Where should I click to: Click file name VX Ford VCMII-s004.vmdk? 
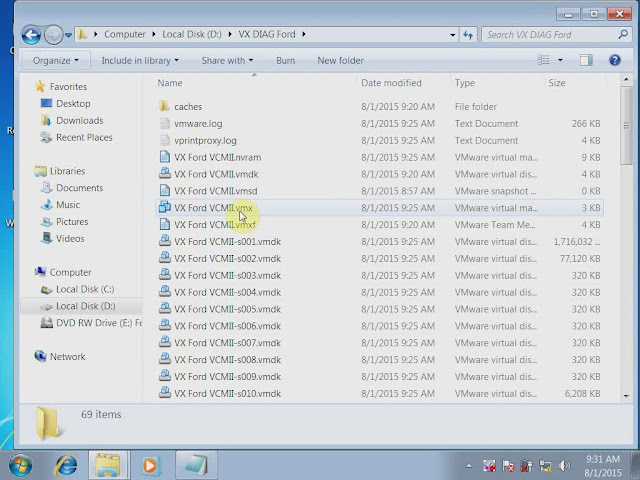pyautogui.click(x=227, y=292)
